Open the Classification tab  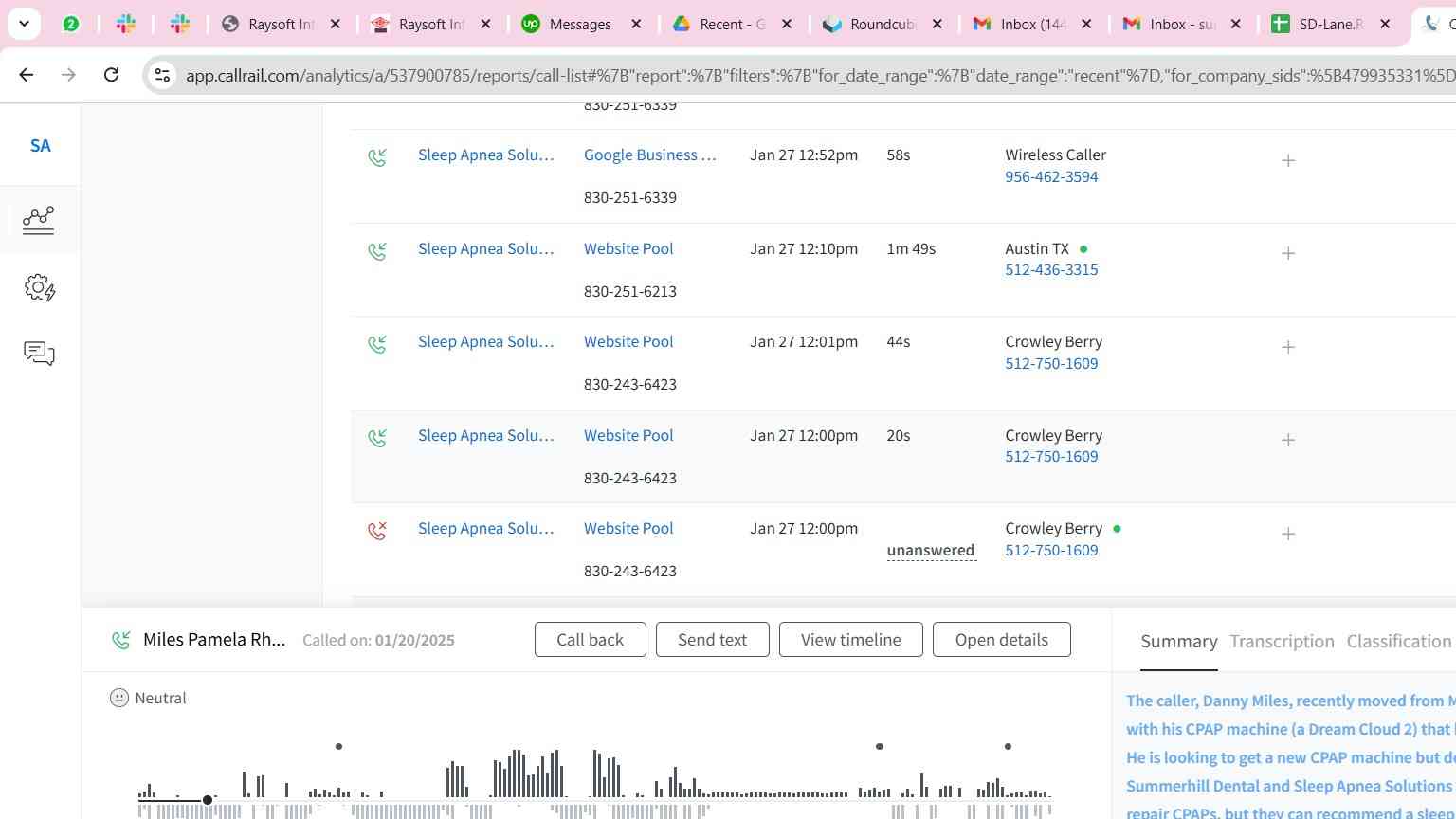click(1399, 642)
